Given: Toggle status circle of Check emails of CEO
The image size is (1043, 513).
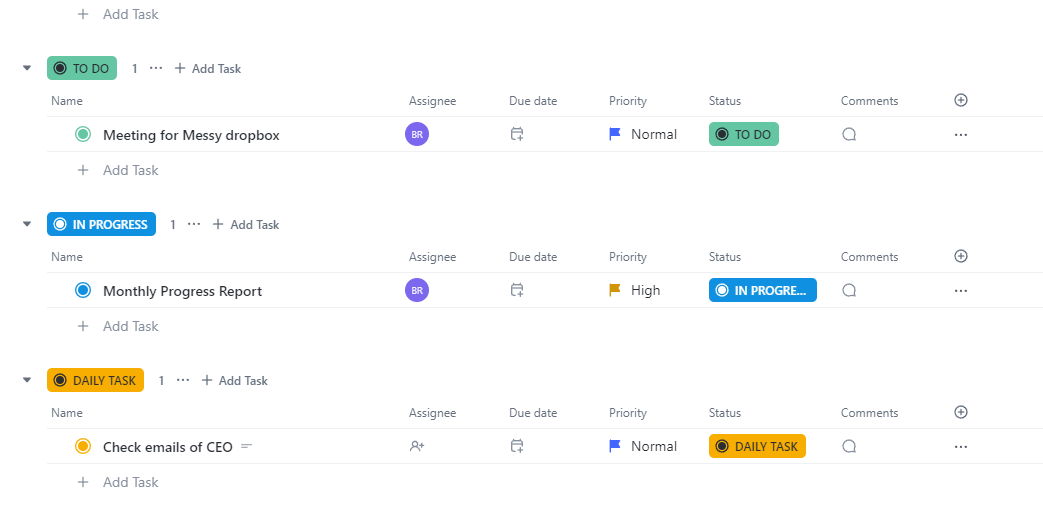Looking at the screenshot, I should [83, 447].
